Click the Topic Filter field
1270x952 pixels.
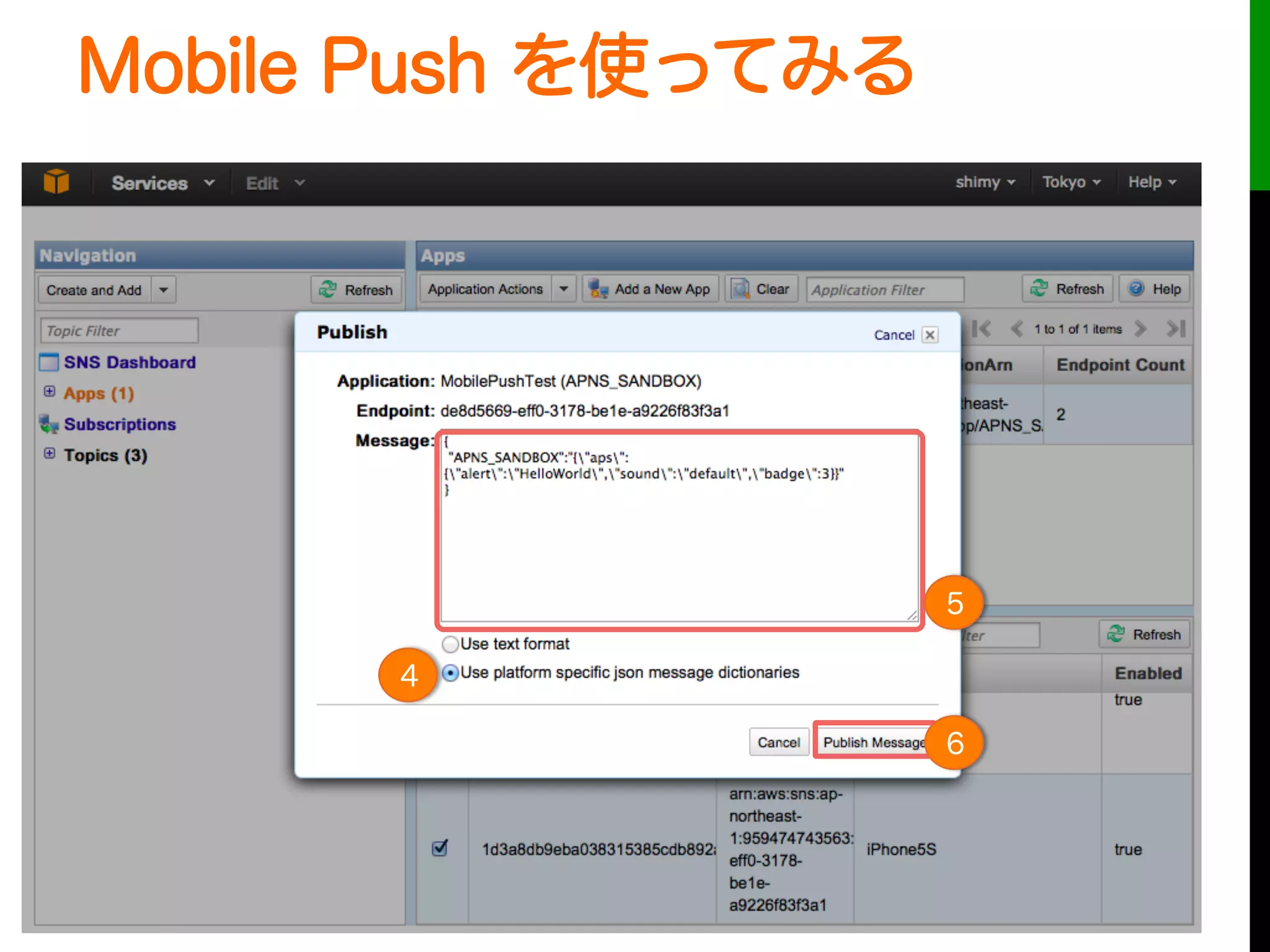coord(119,331)
